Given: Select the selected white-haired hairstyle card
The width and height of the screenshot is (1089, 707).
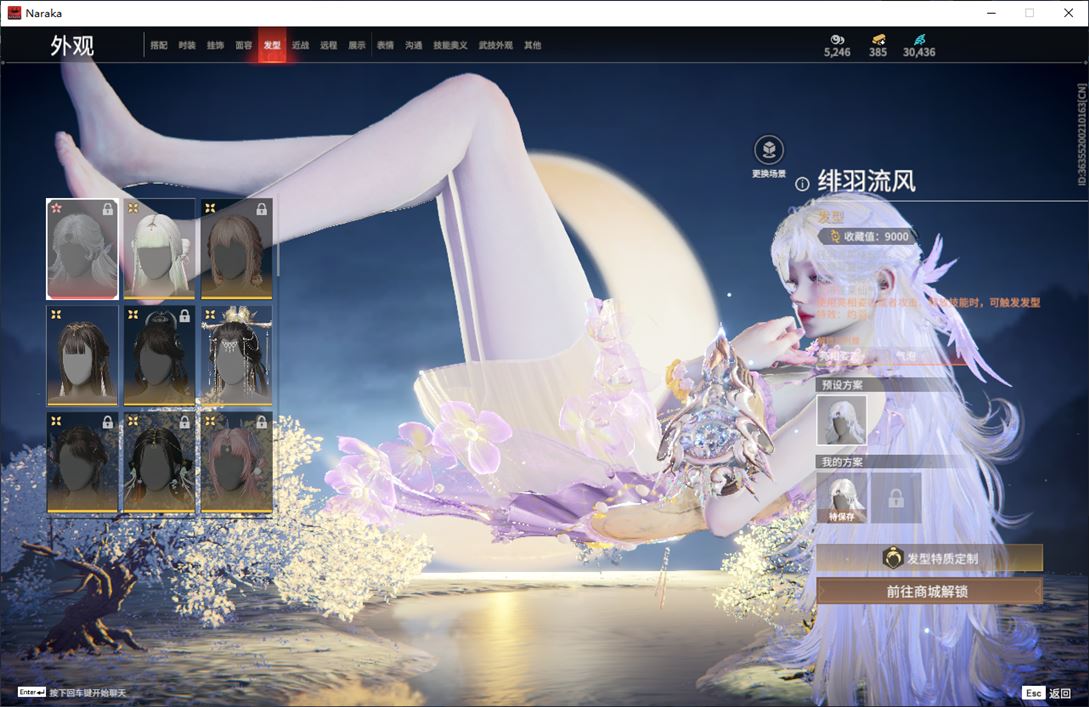Looking at the screenshot, I should click(83, 249).
